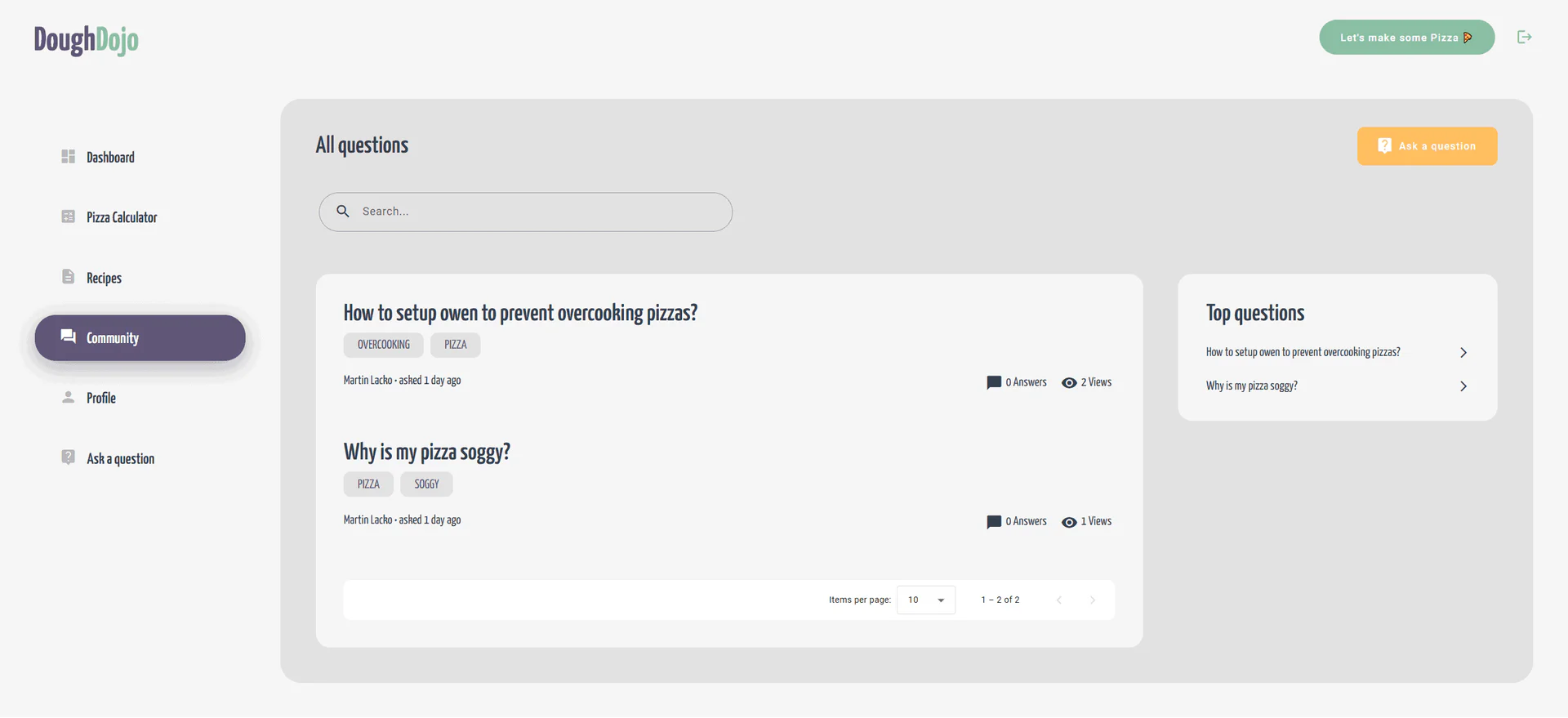Select the Pizza Calculator icon

coord(68,216)
